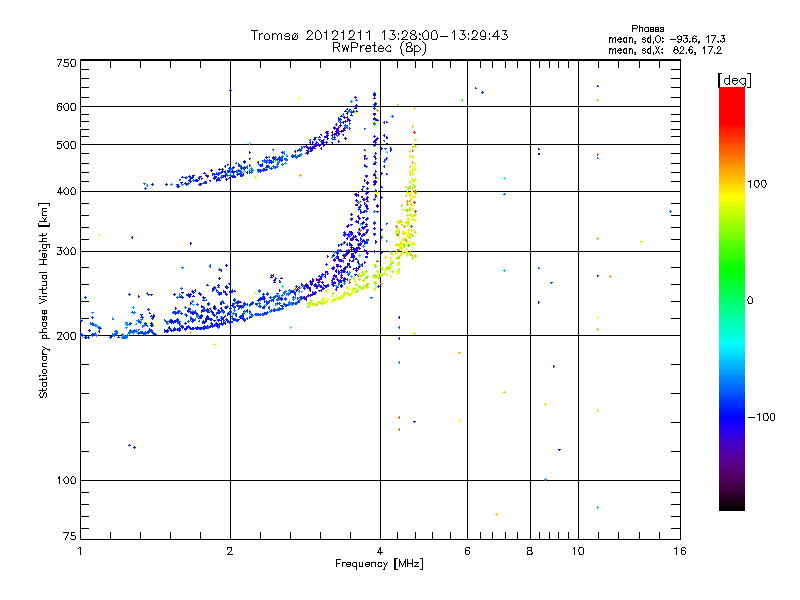Screen dimensions: 800x600
Task: Click the y-axis tick label '400'
Action: click(66, 192)
